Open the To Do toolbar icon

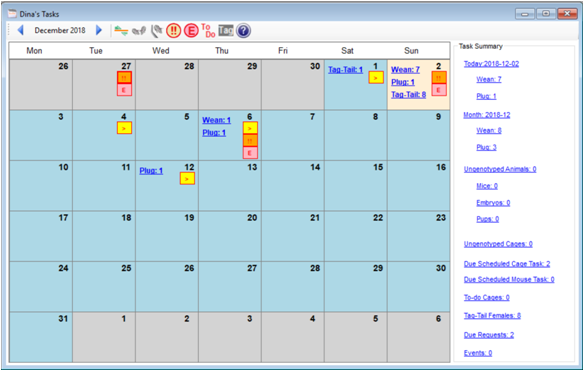(208, 31)
